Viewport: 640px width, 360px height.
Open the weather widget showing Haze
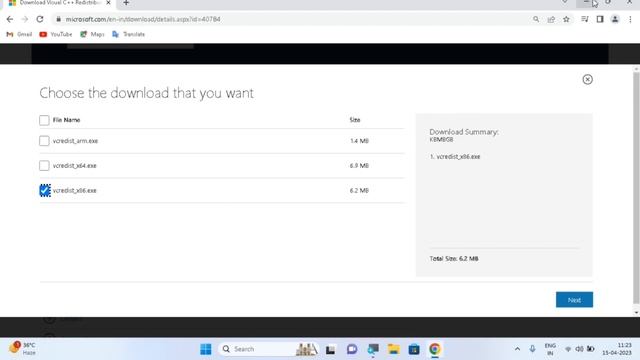[x=22, y=349]
